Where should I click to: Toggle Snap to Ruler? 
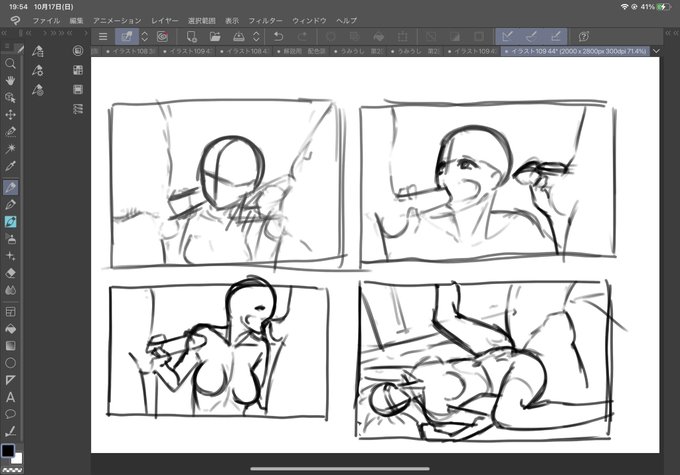(x=507, y=36)
